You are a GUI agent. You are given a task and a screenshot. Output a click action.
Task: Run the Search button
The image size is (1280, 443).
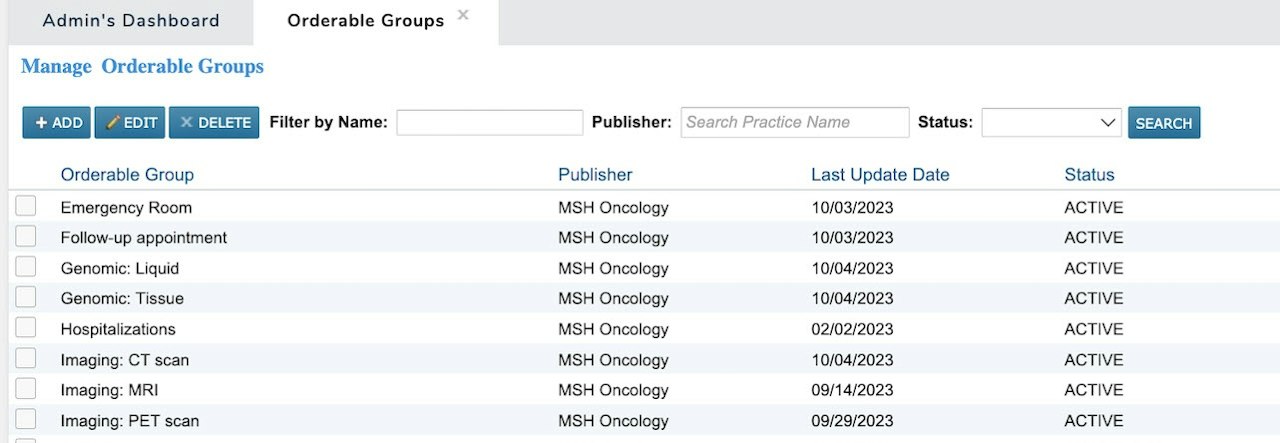coord(1164,123)
